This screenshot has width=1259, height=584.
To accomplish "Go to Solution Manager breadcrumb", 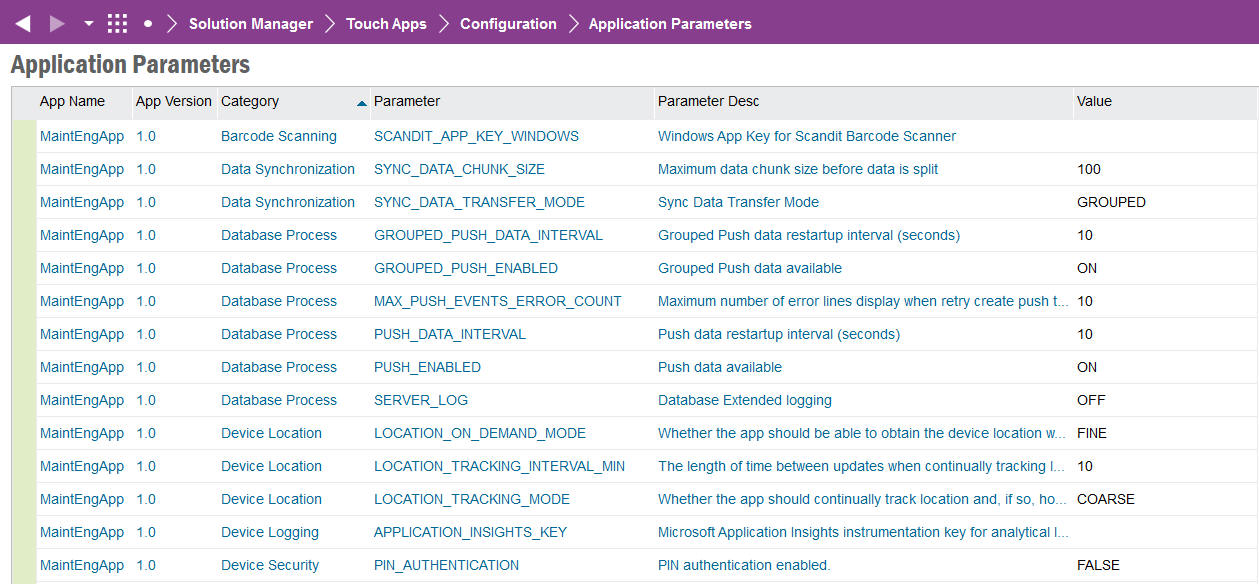I will pos(250,23).
